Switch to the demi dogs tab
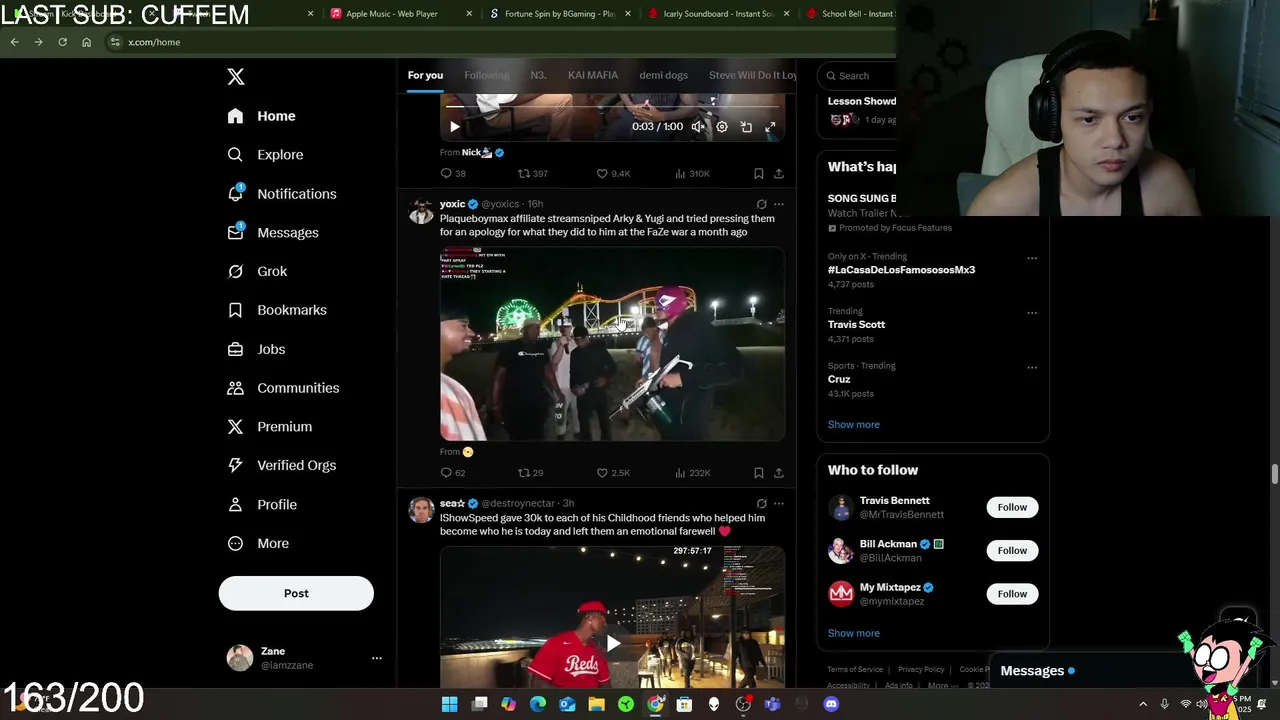This screenshot has height=720, width=1280. click(664, 76)
